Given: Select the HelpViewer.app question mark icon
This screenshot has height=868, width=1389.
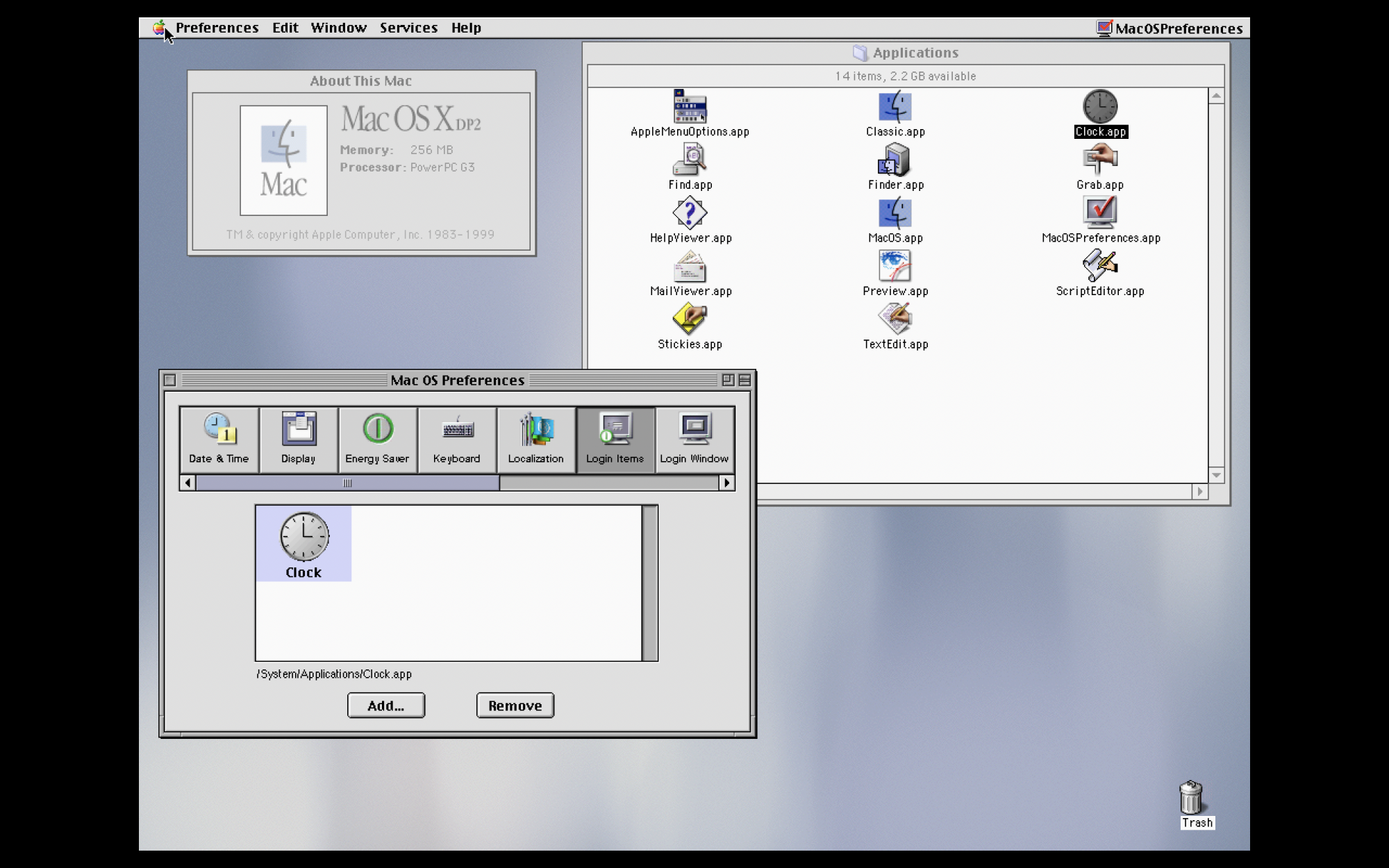Looking at the screenshot, I should pos(690,213).
